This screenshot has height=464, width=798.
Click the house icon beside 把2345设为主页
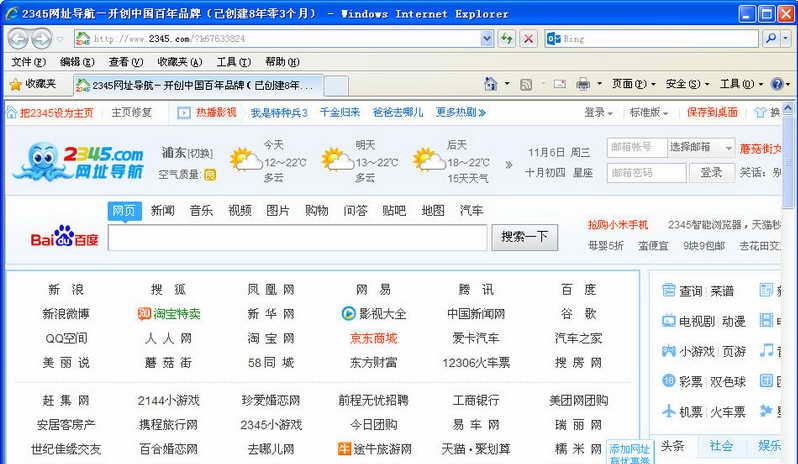[x=12, y=112]
